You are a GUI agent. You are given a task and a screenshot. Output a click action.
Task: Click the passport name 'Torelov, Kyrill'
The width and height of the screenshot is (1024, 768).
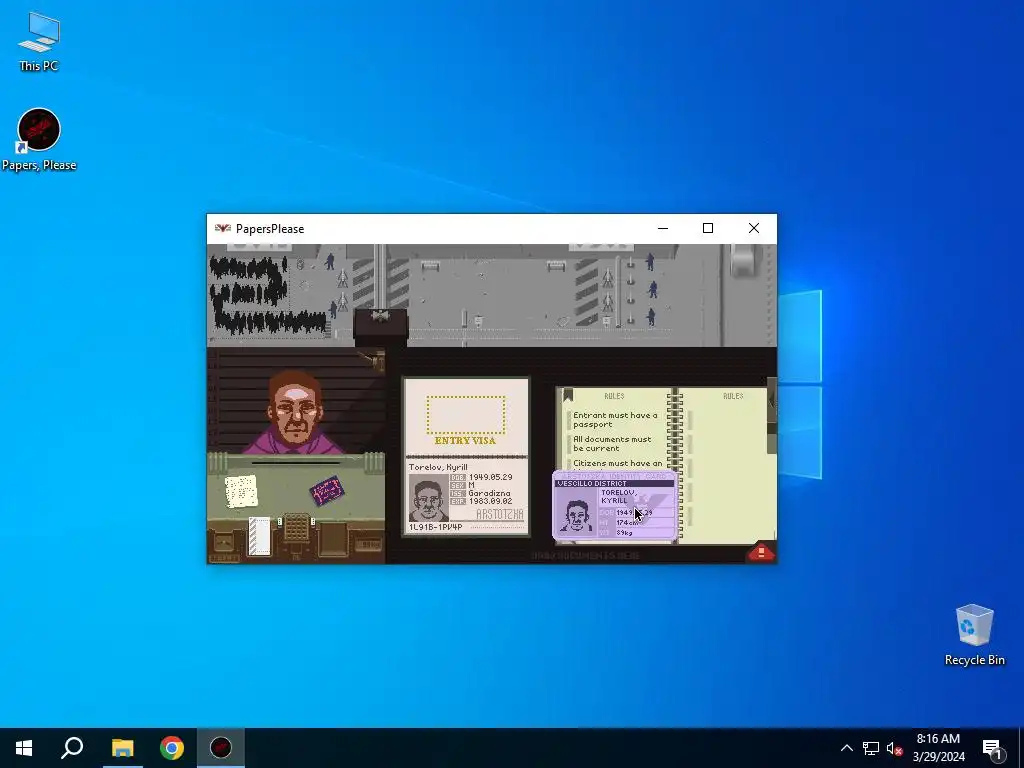pyautogui.click(x=438, y=467)
